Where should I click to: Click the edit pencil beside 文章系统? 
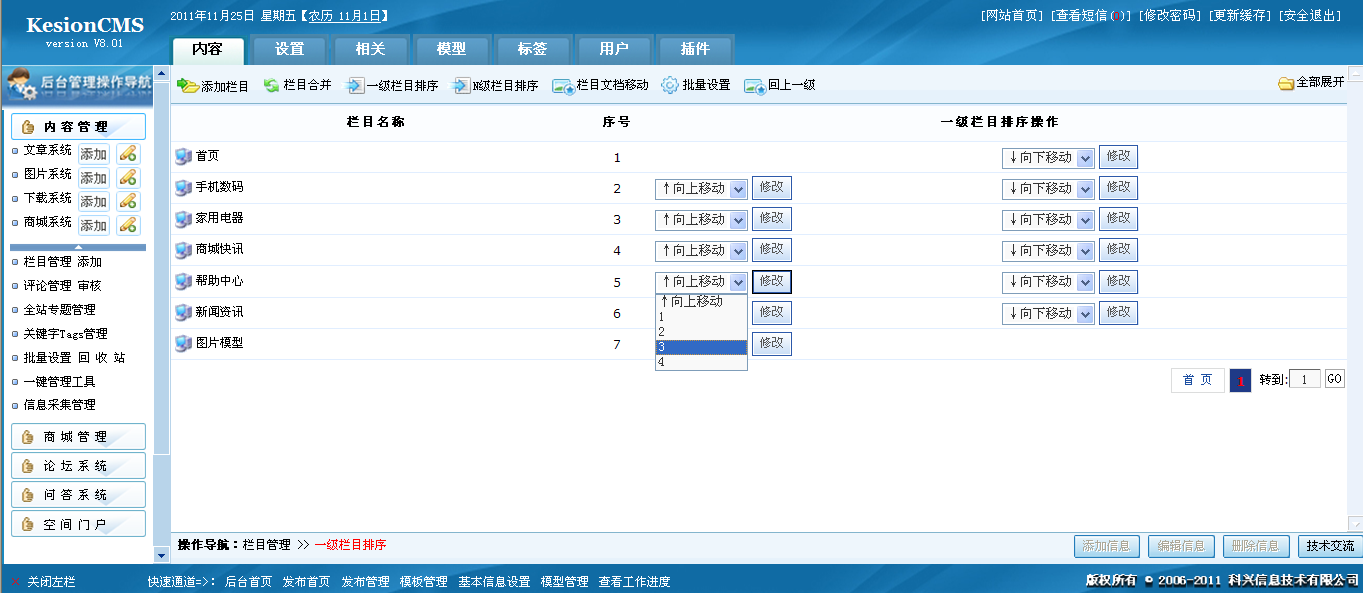pyautogui.click(x=127, y=153)
